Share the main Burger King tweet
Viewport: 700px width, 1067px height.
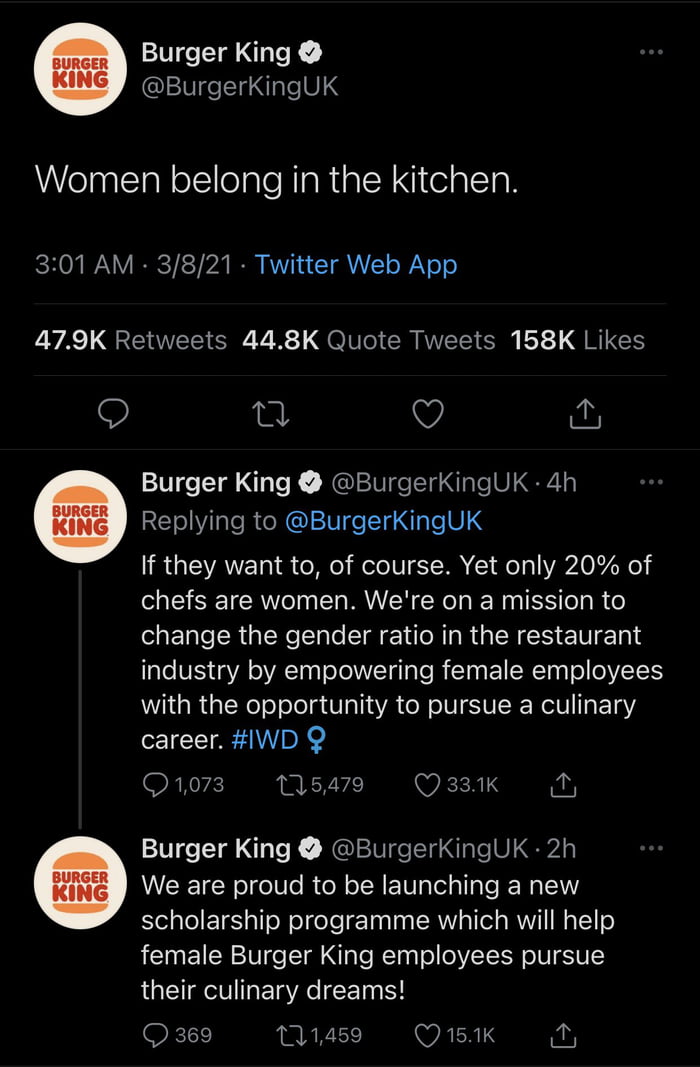pos(585,413)
